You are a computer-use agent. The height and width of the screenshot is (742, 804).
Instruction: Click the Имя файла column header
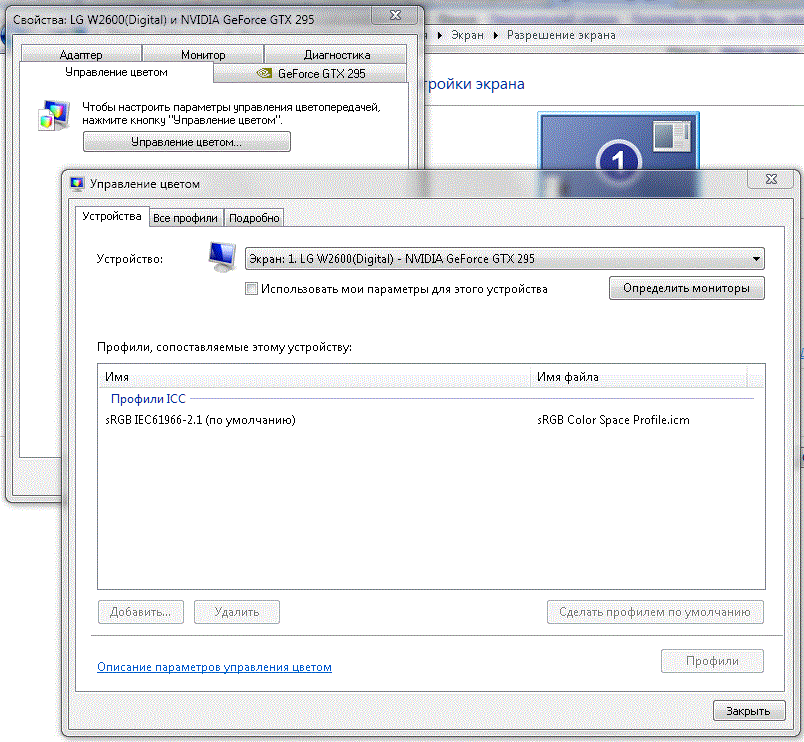(638, 377)
